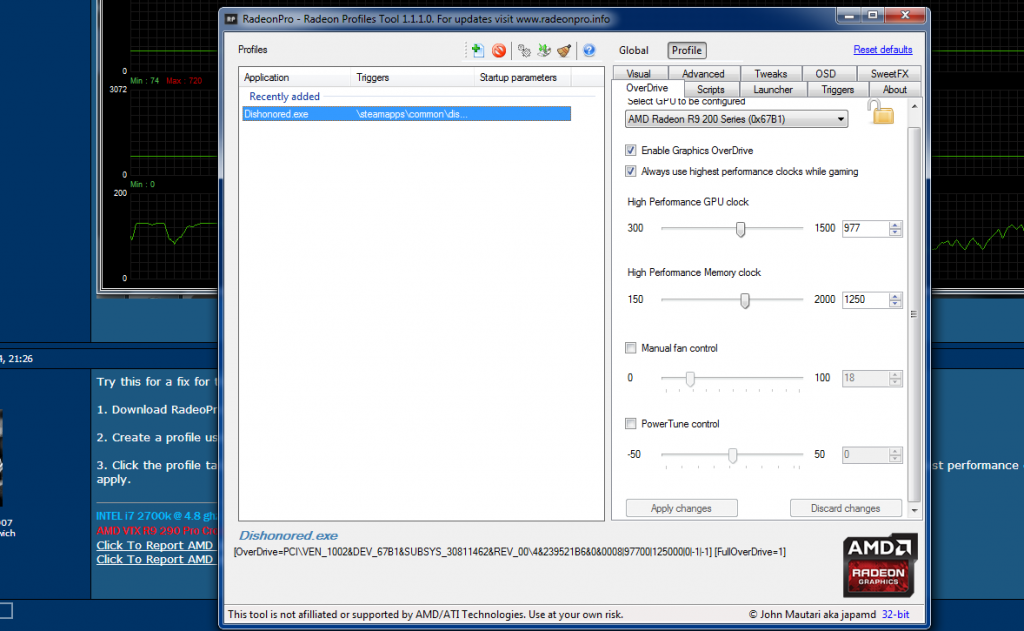Click the Memory clock field showing 1250

[x=865, y=300]
